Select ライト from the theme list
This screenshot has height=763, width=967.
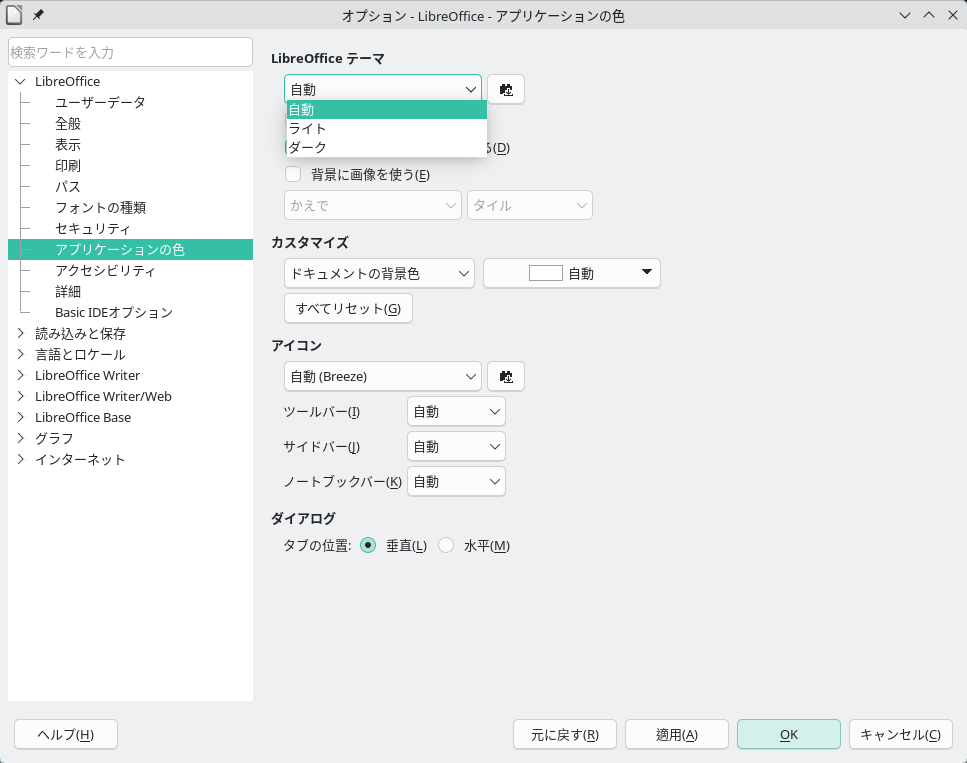click(308, 129)
